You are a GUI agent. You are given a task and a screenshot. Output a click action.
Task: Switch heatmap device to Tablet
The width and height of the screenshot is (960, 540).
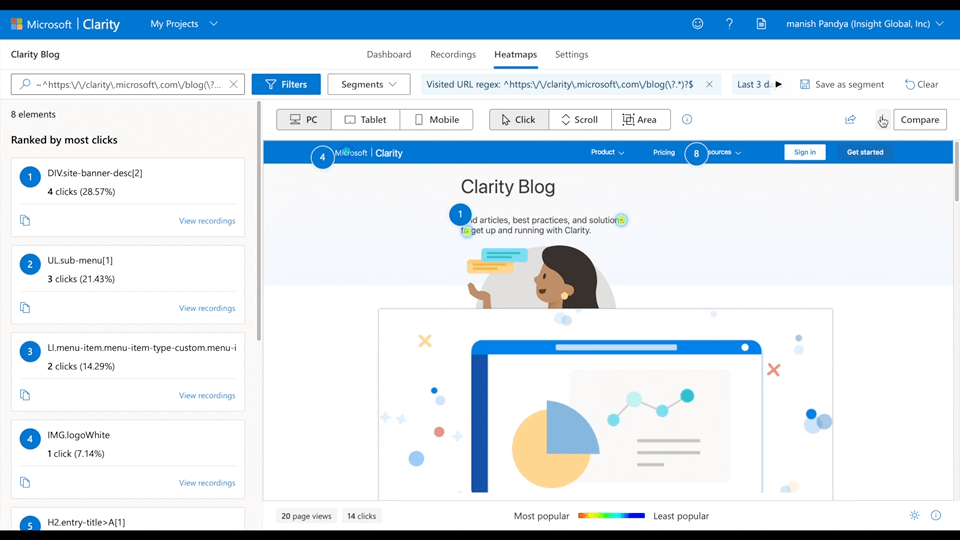(366, 120)
